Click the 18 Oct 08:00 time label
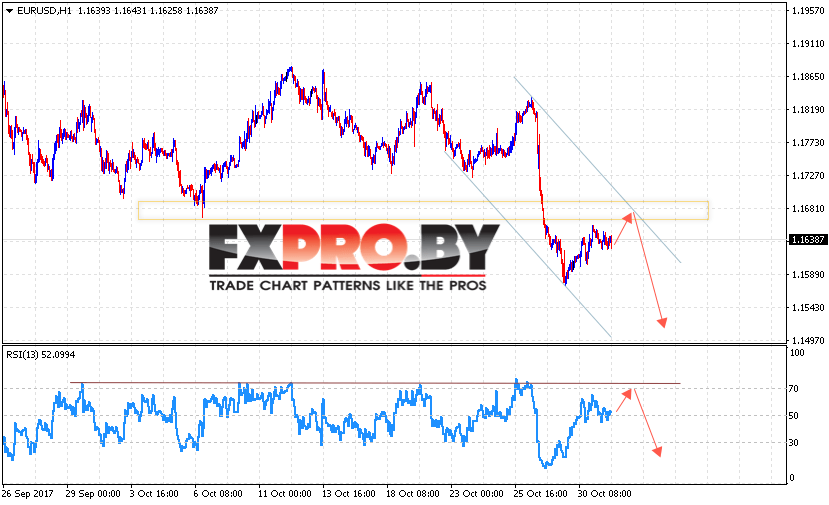This screenshot has width=829, height=505. (x=412, y=494)
